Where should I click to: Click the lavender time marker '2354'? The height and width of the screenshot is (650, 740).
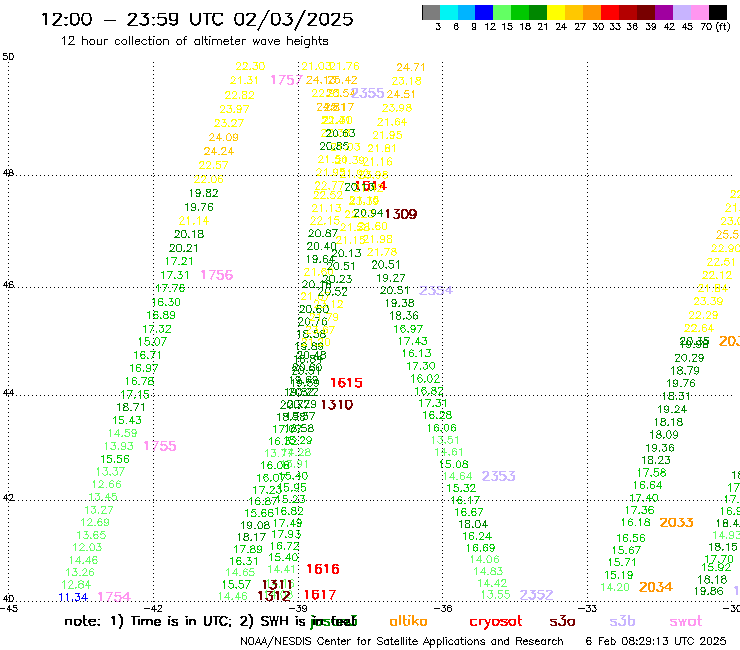436,290
